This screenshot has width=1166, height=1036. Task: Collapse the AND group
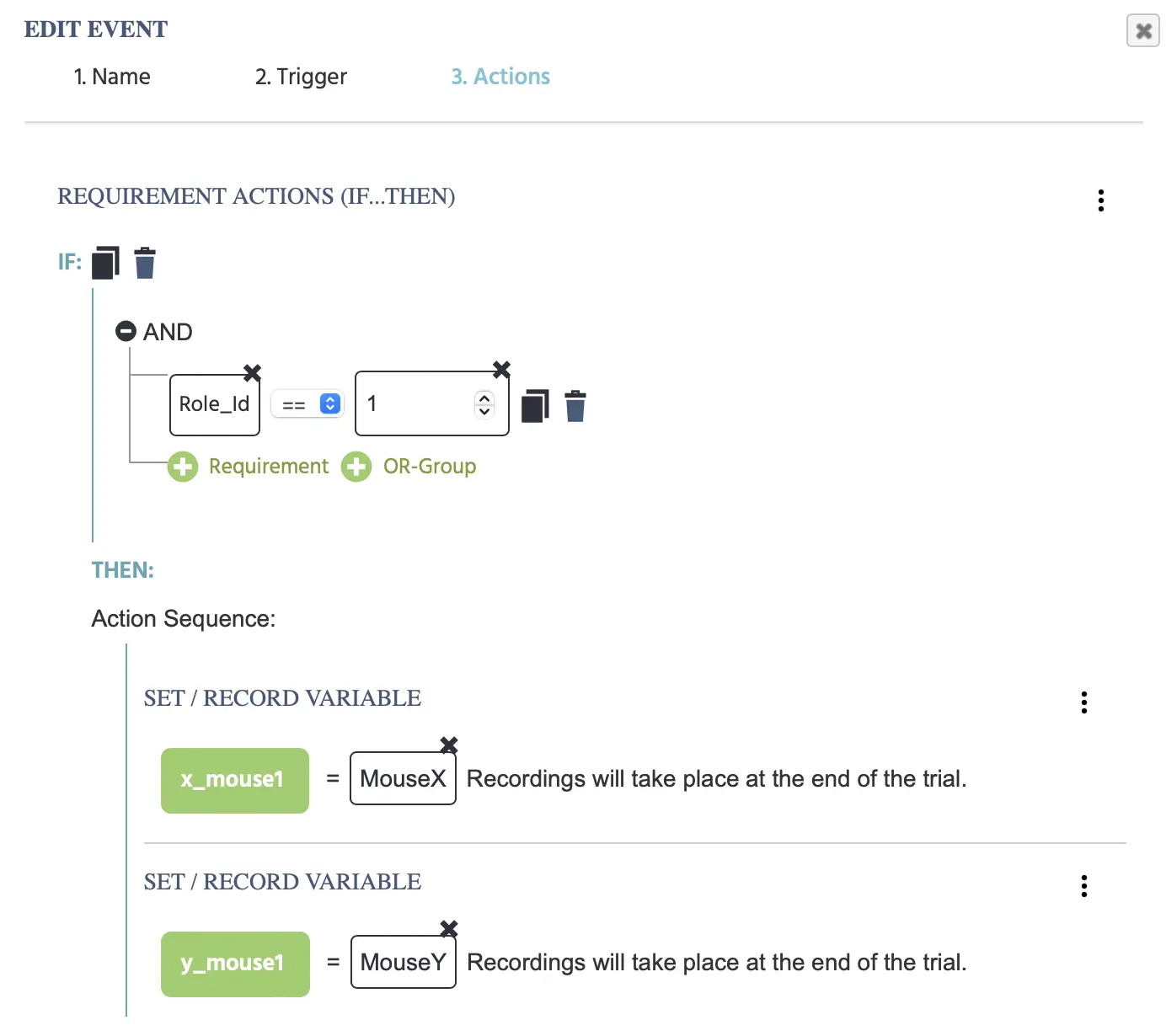(126, 331)
